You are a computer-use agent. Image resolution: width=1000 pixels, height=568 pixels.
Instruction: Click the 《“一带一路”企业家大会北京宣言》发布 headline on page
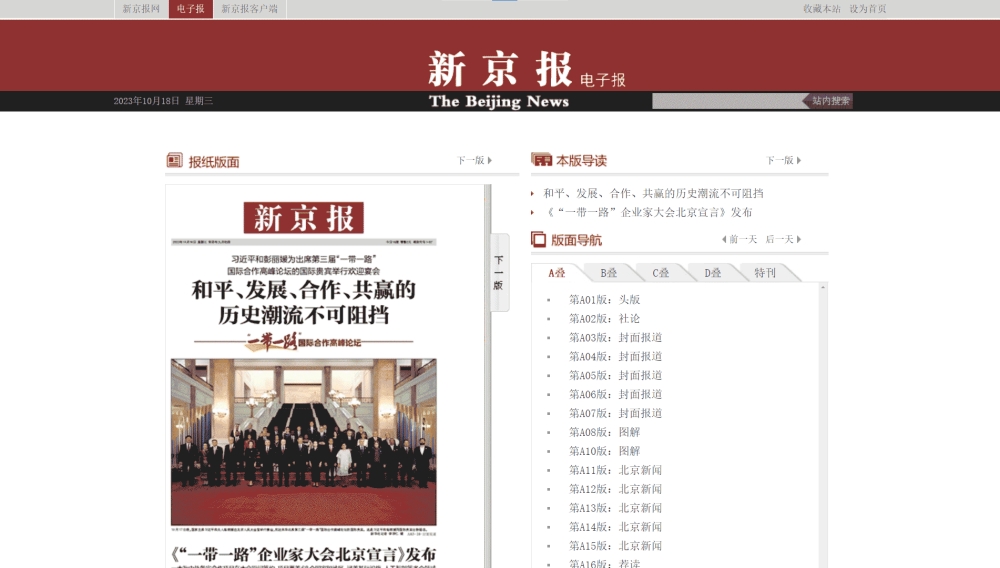click(x=304, y=554)
